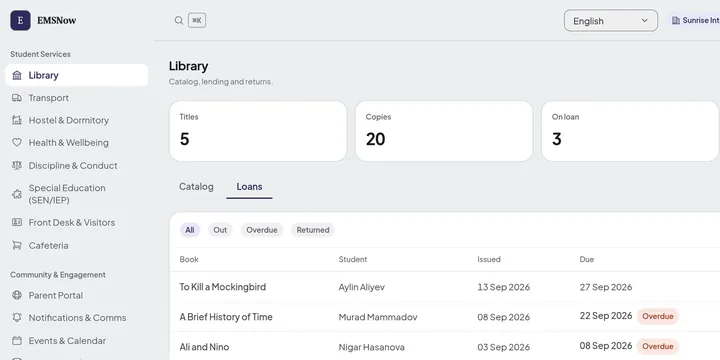Click the Notifications & Comms bell icon
This screenshot has height=360, width=720.
click(17, 318)
